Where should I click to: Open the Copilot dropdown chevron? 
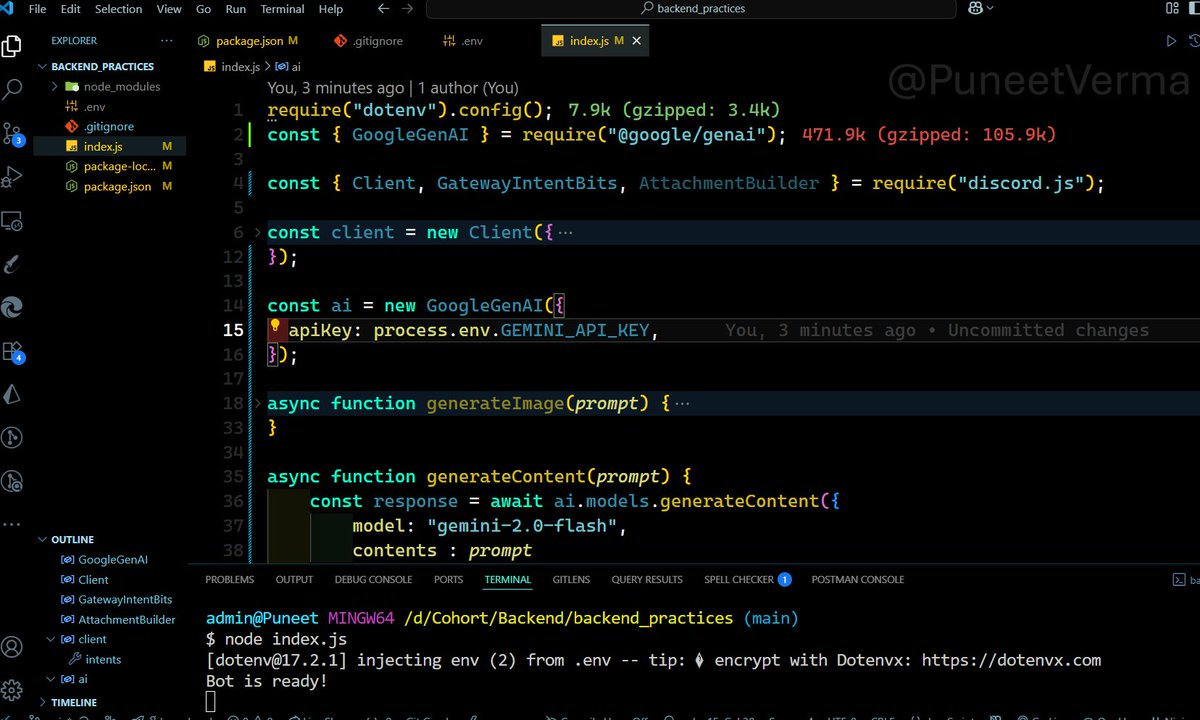tap(990, 8)
